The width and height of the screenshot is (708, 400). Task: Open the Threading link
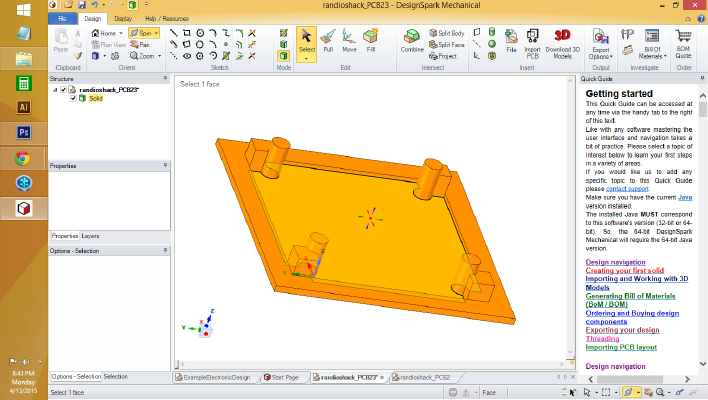click(602, 339)
